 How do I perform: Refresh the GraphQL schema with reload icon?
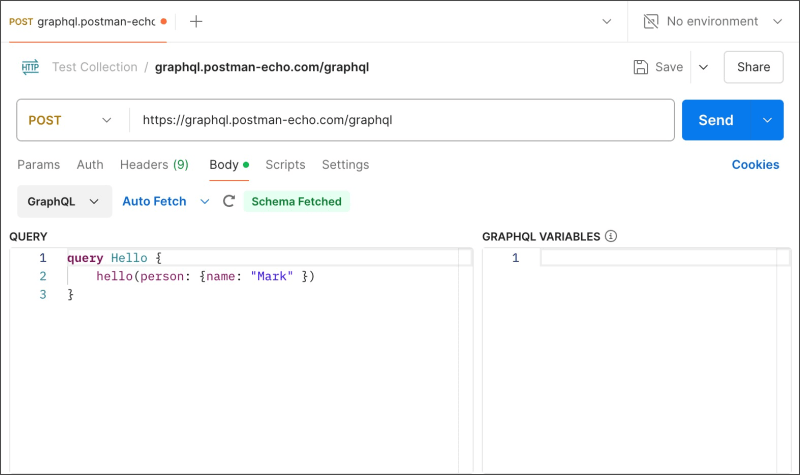pos(229,201)
